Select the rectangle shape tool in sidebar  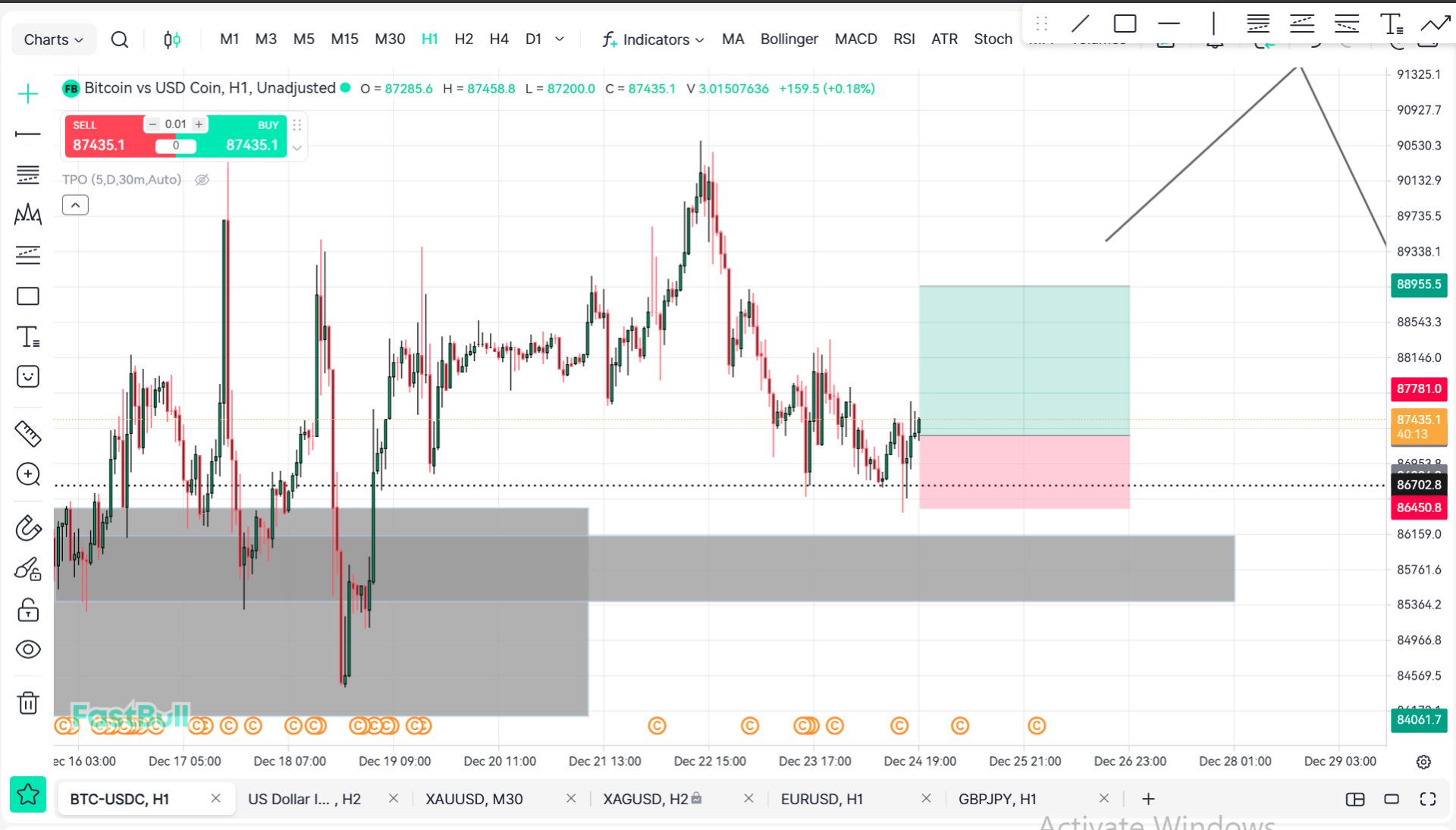28,296
